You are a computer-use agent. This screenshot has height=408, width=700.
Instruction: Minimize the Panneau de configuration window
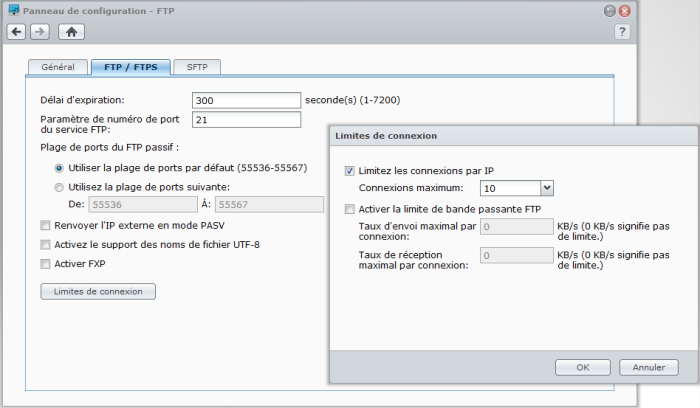[609, 10]
